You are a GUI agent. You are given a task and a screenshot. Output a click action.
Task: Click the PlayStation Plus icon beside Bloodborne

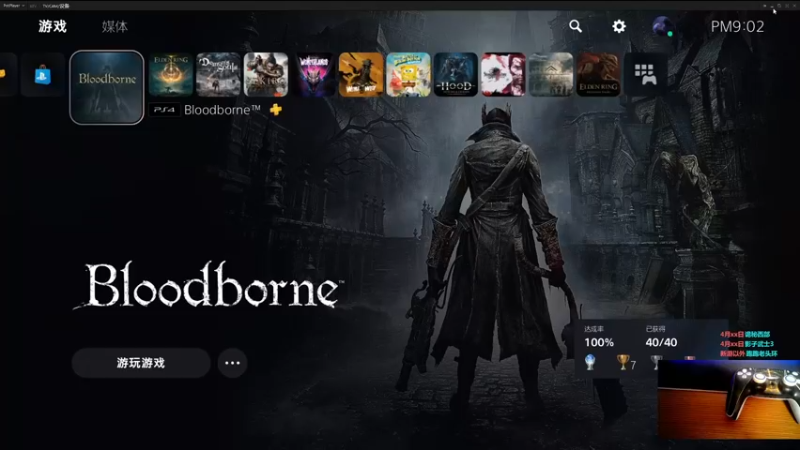[276, 109]
